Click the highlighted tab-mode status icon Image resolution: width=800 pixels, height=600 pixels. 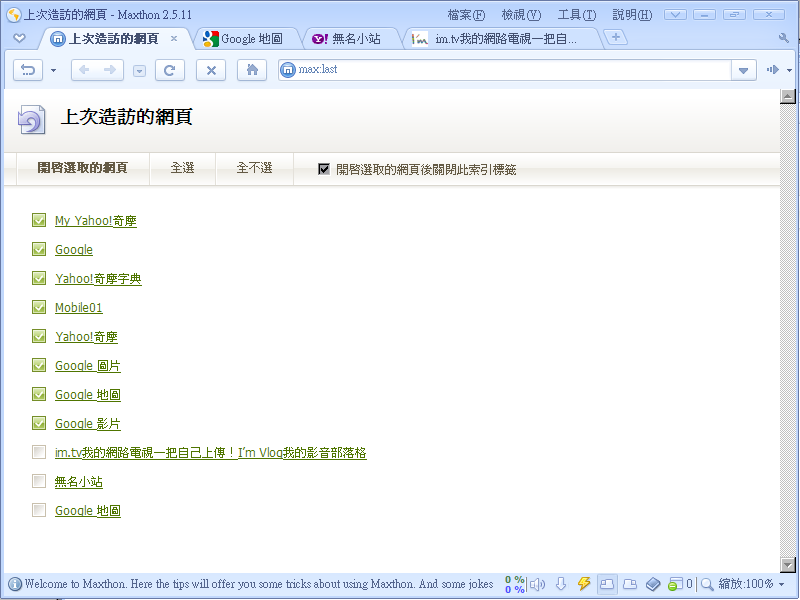click(x=607, y=584)
